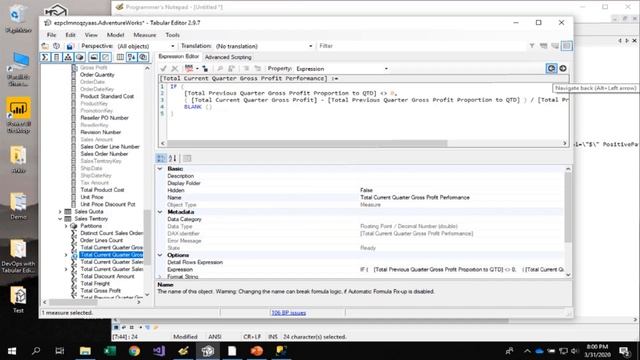This screenshot has width=640, height=360.
Task: Open the File menu
Action: [x=51, y=35]
